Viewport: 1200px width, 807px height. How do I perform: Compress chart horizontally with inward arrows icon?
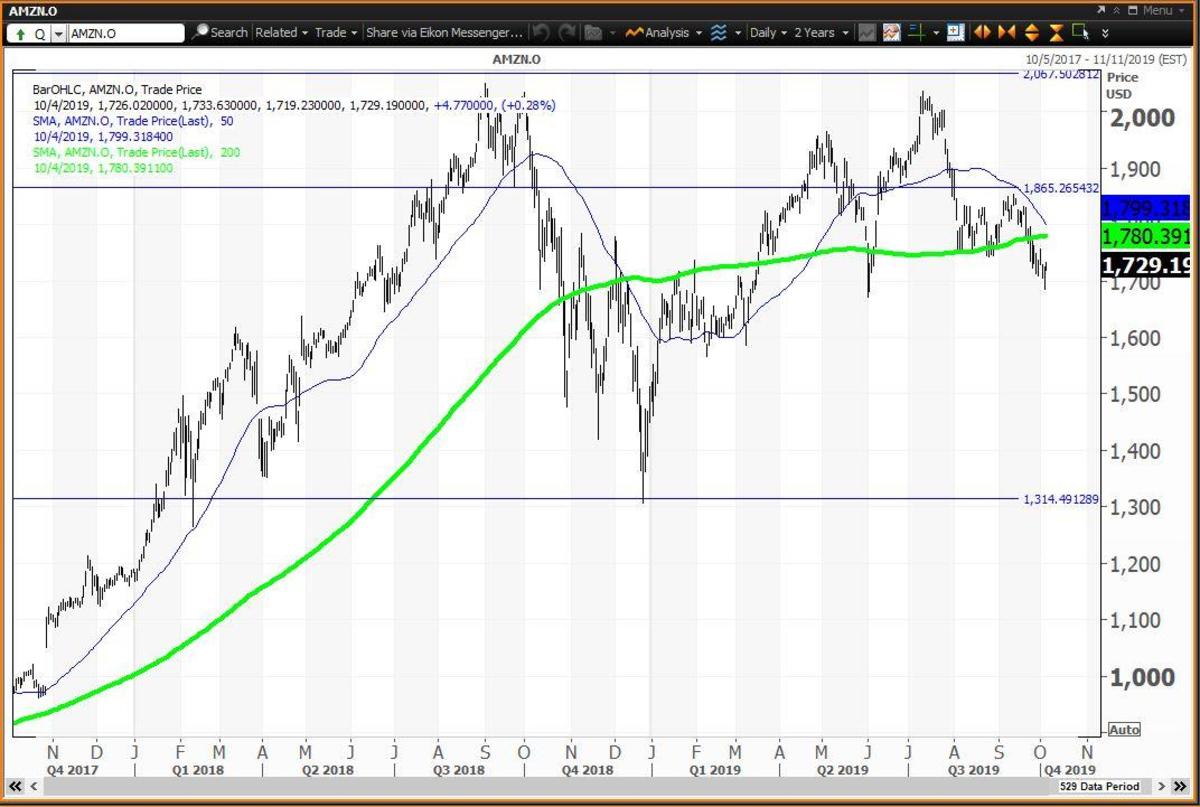pos(1006,32)
